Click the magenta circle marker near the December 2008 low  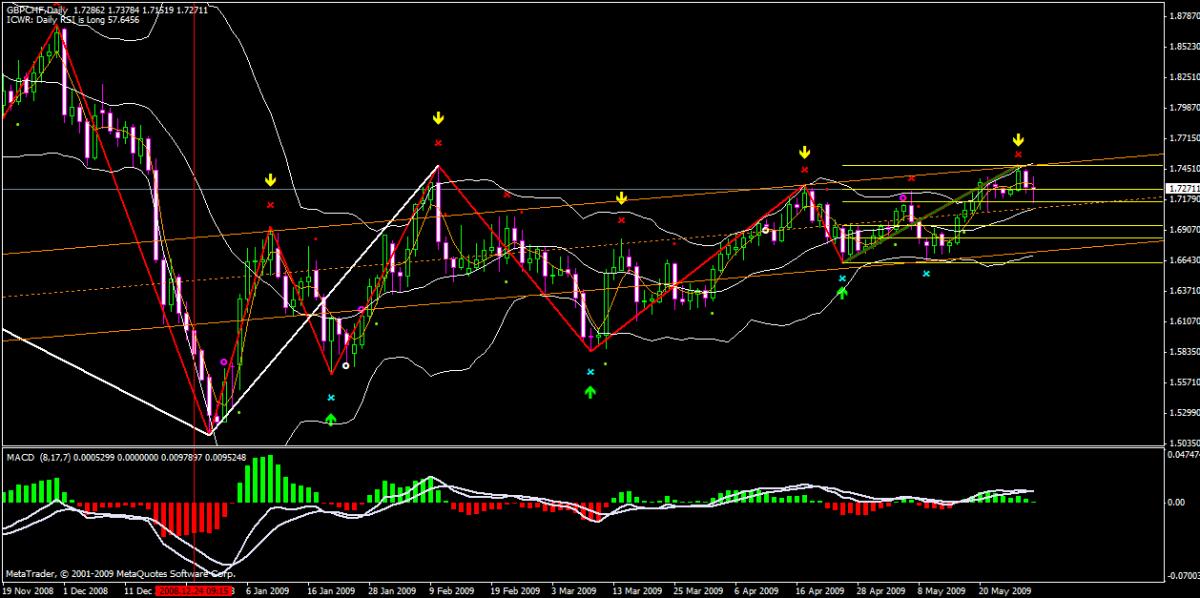pyautogui.click(x=223, y=362)
